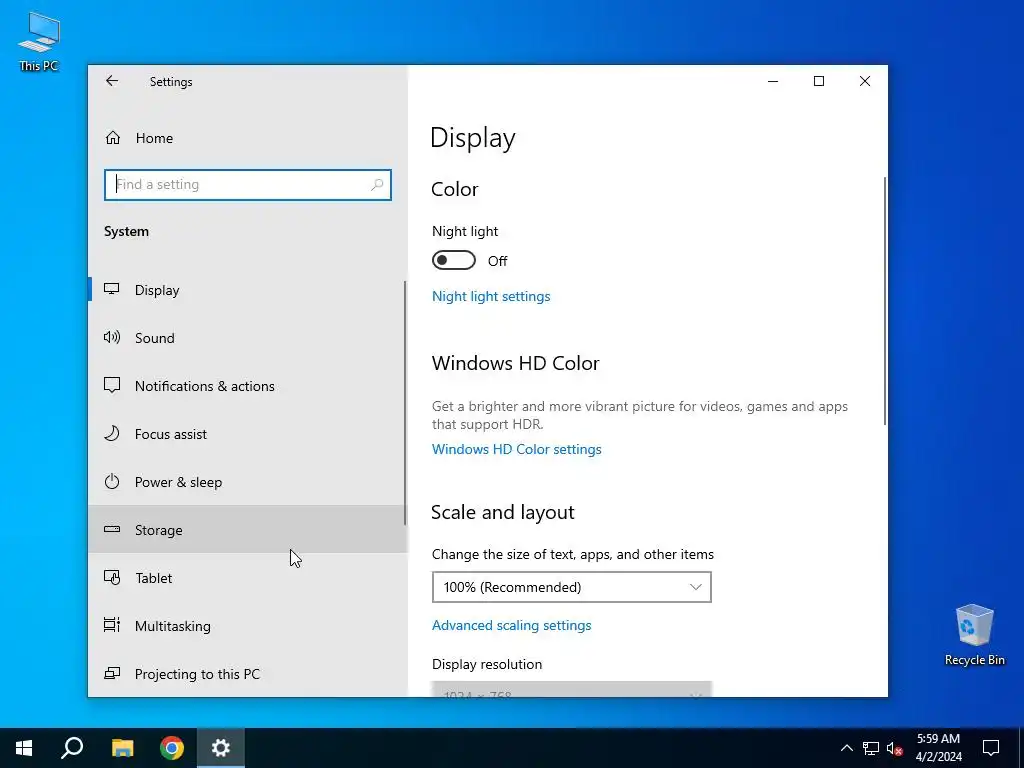Open taskbar Search magnifier

point(72,748)
